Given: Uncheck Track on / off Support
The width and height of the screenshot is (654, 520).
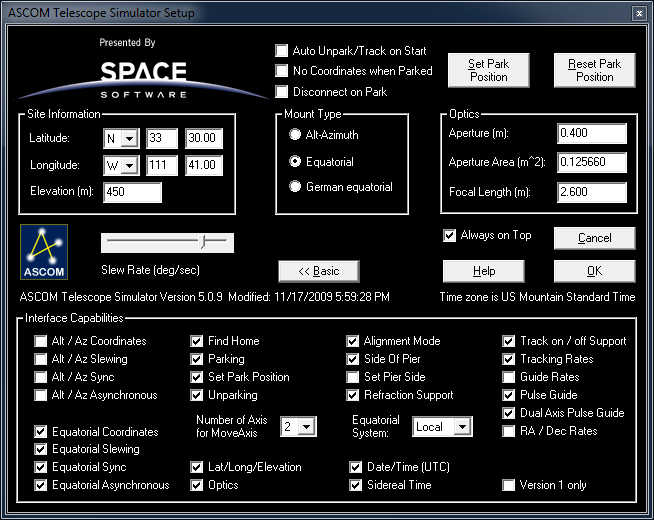Looking at the screenshot, I should (x=508, y=341).
